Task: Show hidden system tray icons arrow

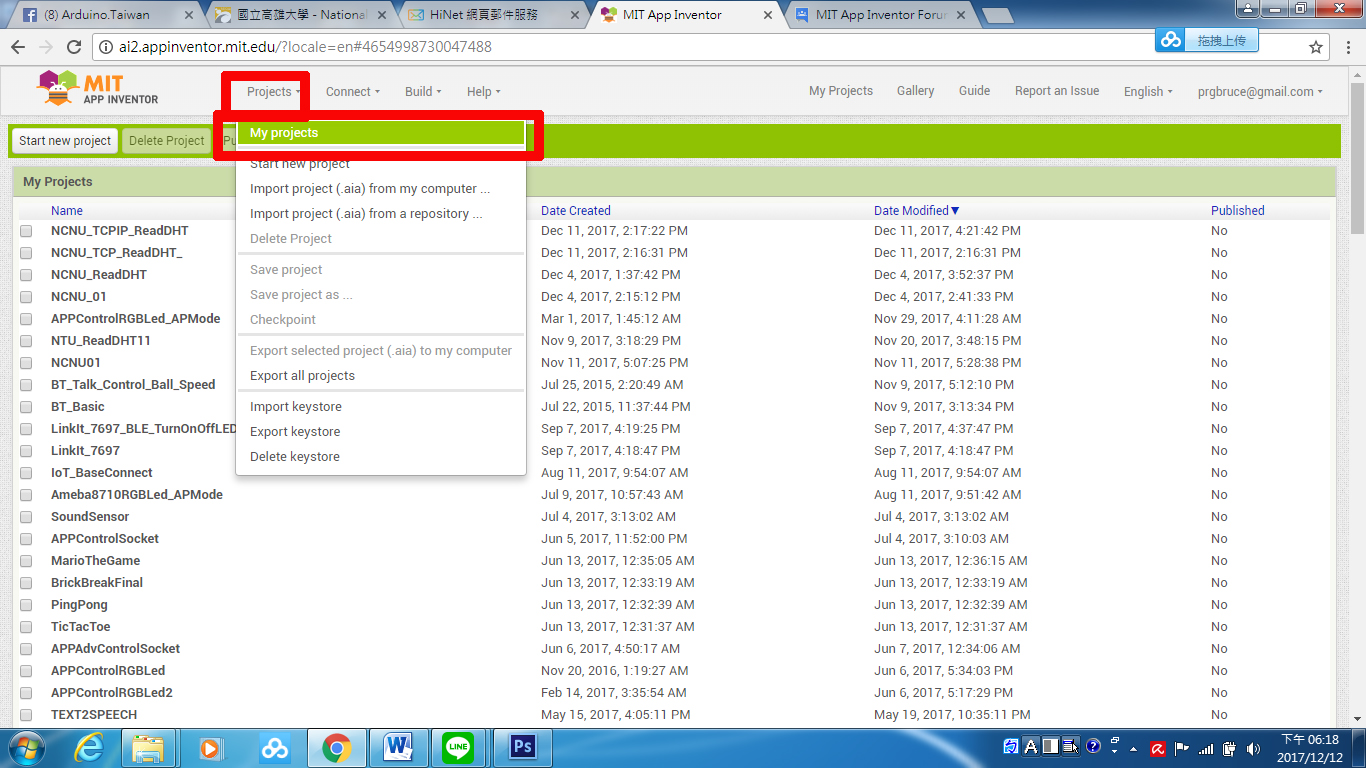Action: (1133, 748)
